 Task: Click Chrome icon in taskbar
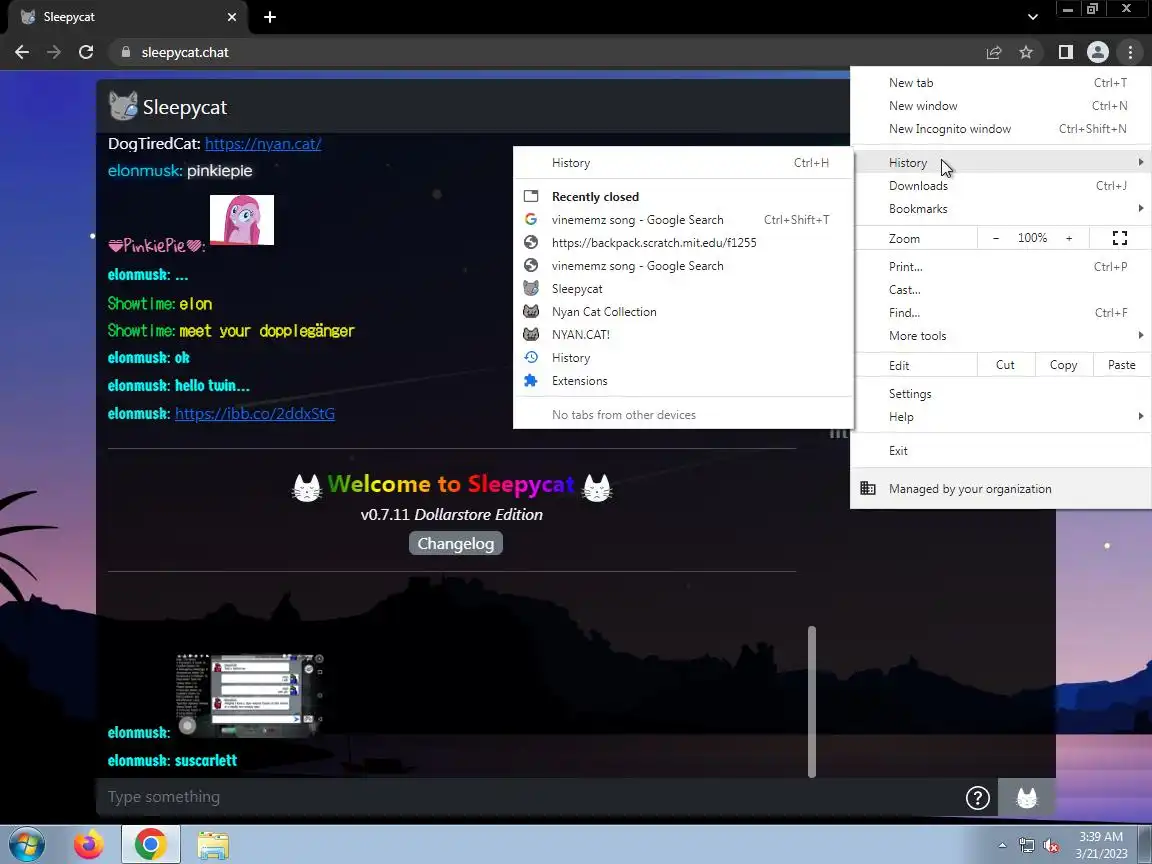(151, 845)
